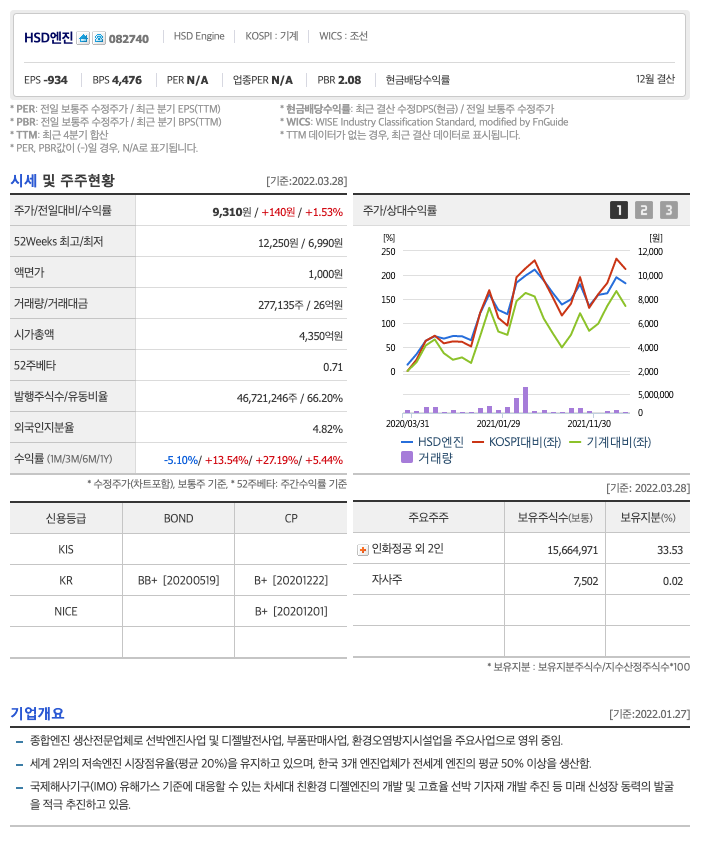701x842 pixels.
Task: Toggle the KOSPI대비(좌) legend series
Action: (x=517, y=442)
